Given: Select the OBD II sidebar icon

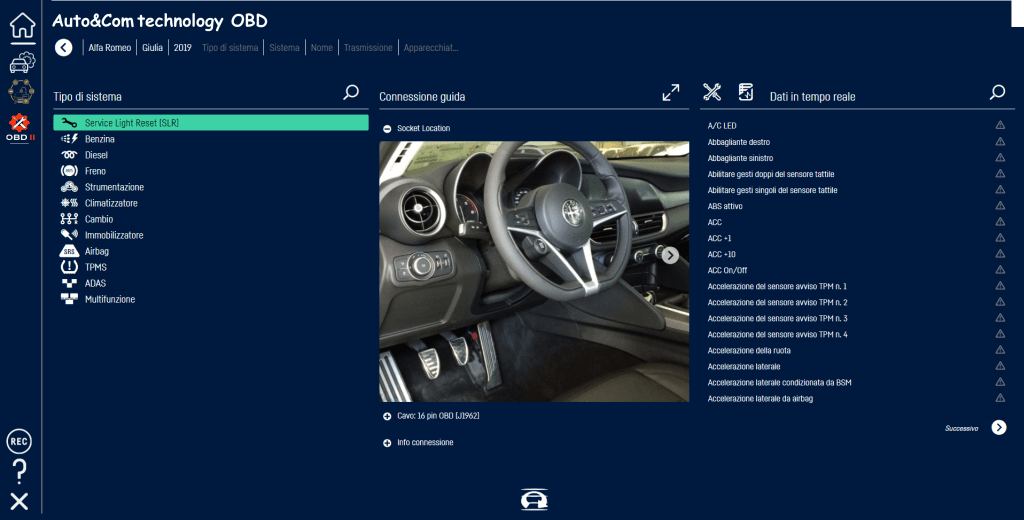Looking at the screenshot, I should click(x=20, y=127).
